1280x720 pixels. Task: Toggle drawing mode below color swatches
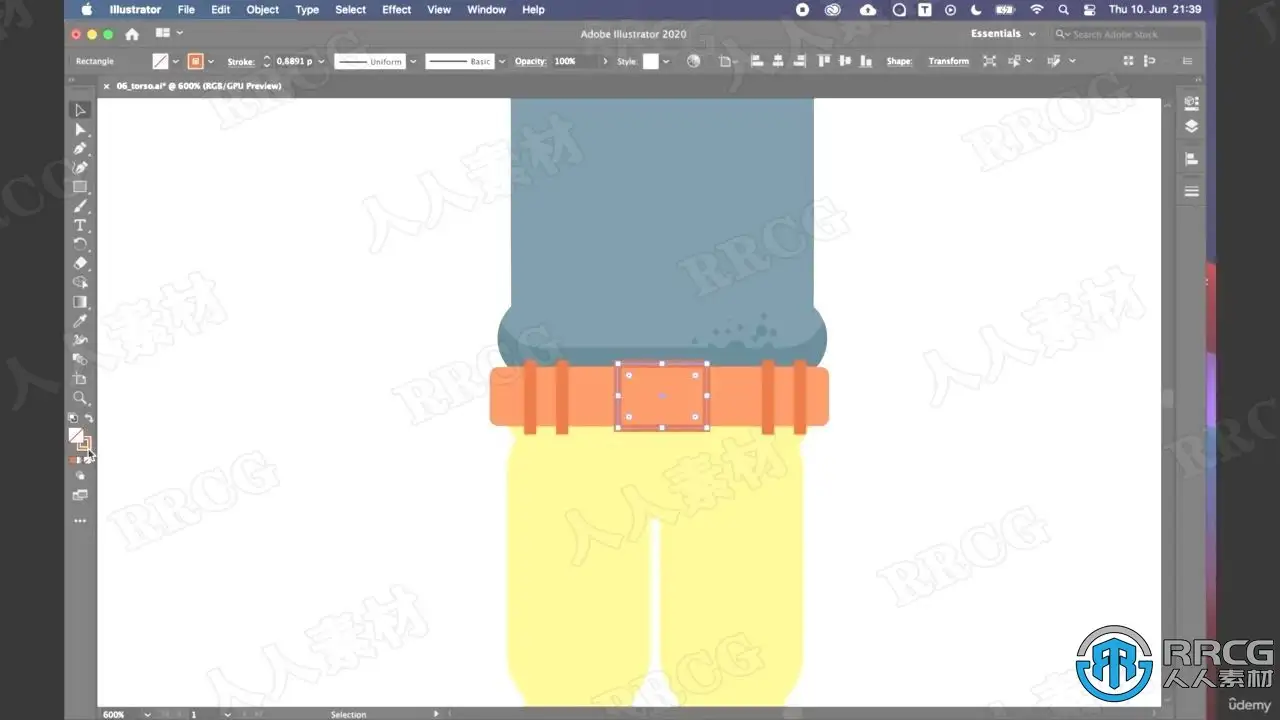tap(80, 476)
